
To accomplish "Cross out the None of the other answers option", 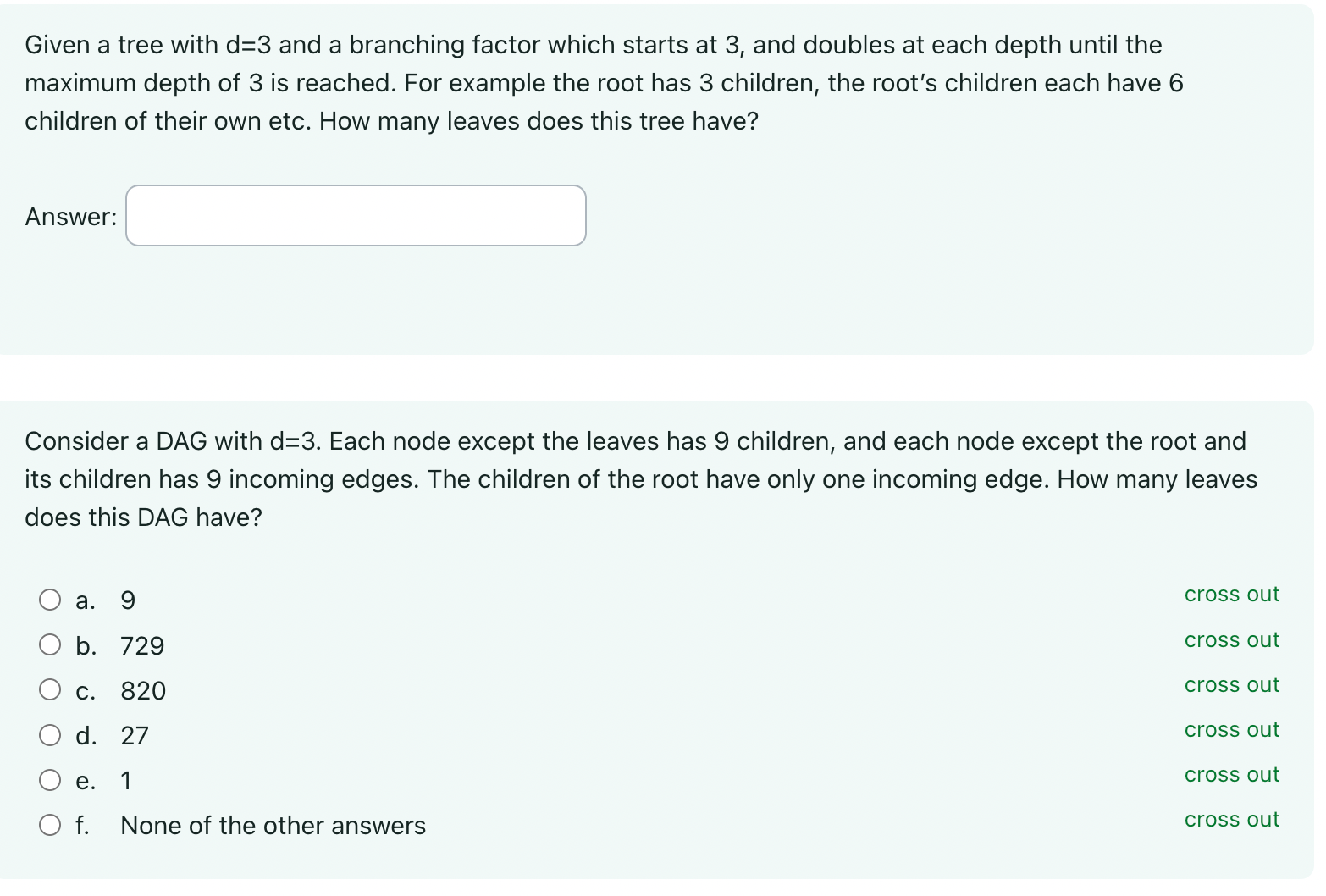I will [1231, 819].
